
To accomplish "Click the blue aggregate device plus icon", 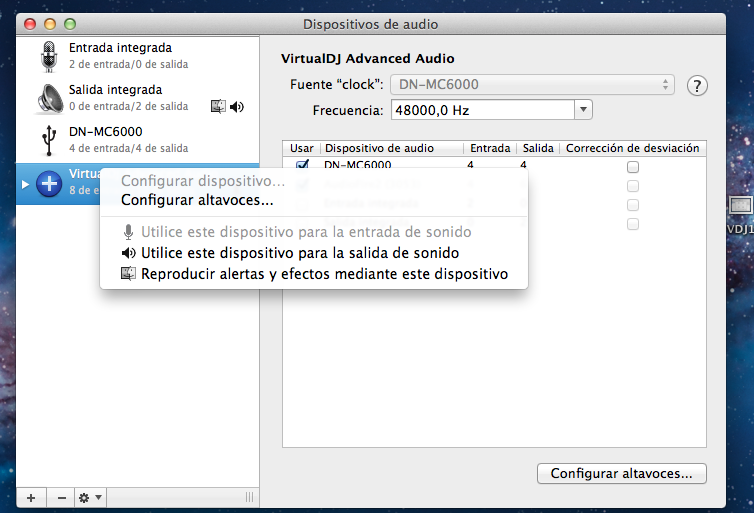I will pos(49,182).
